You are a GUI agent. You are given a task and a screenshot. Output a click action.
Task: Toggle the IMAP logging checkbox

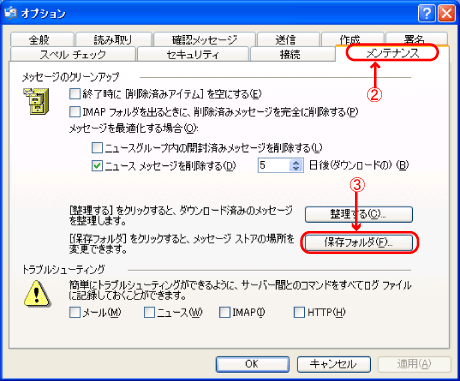tap(225, 312)
